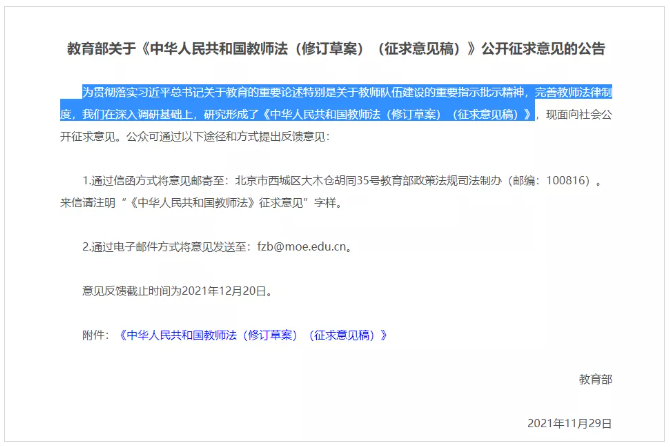
Task: Click the postal code 100816
Action: click(x=567, y=180)
